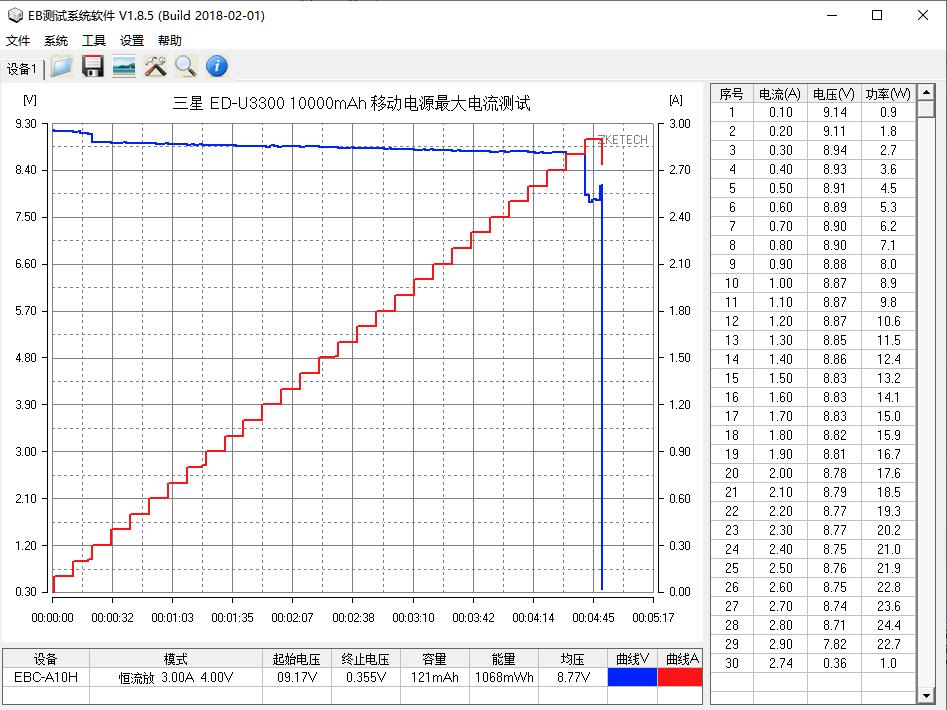The height and width of the screenshot is (710, 947).
Task: Click the 模式 column header
Action: click(176, 659)
